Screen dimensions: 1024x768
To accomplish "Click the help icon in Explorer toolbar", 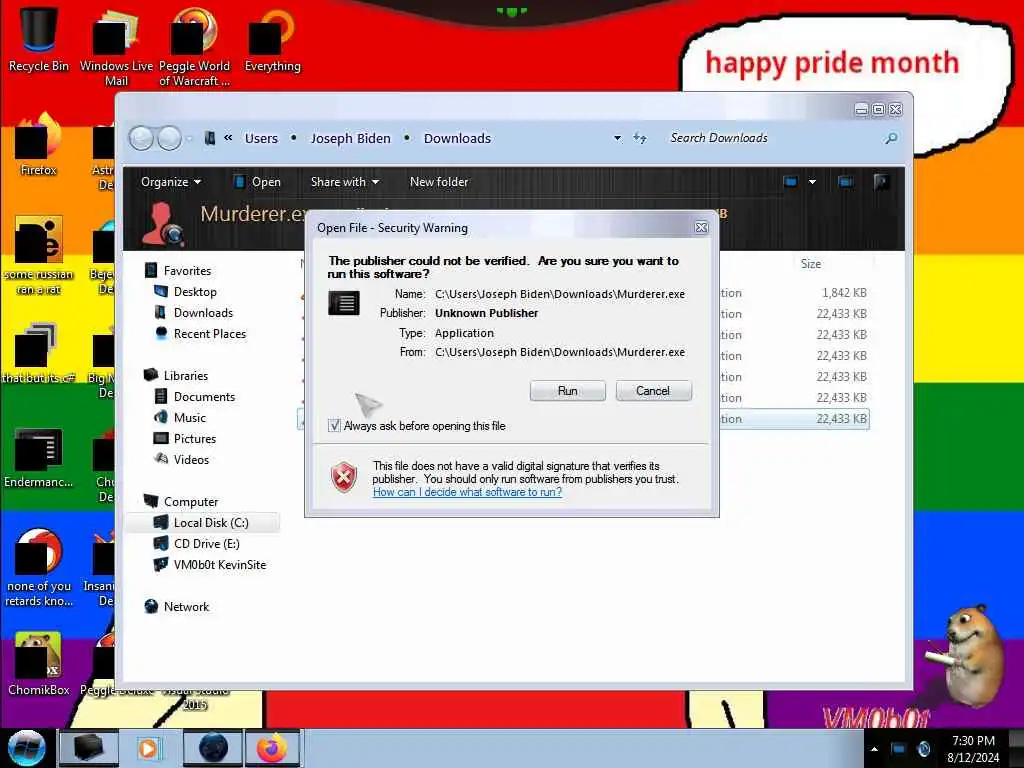I will click(881, 182).
